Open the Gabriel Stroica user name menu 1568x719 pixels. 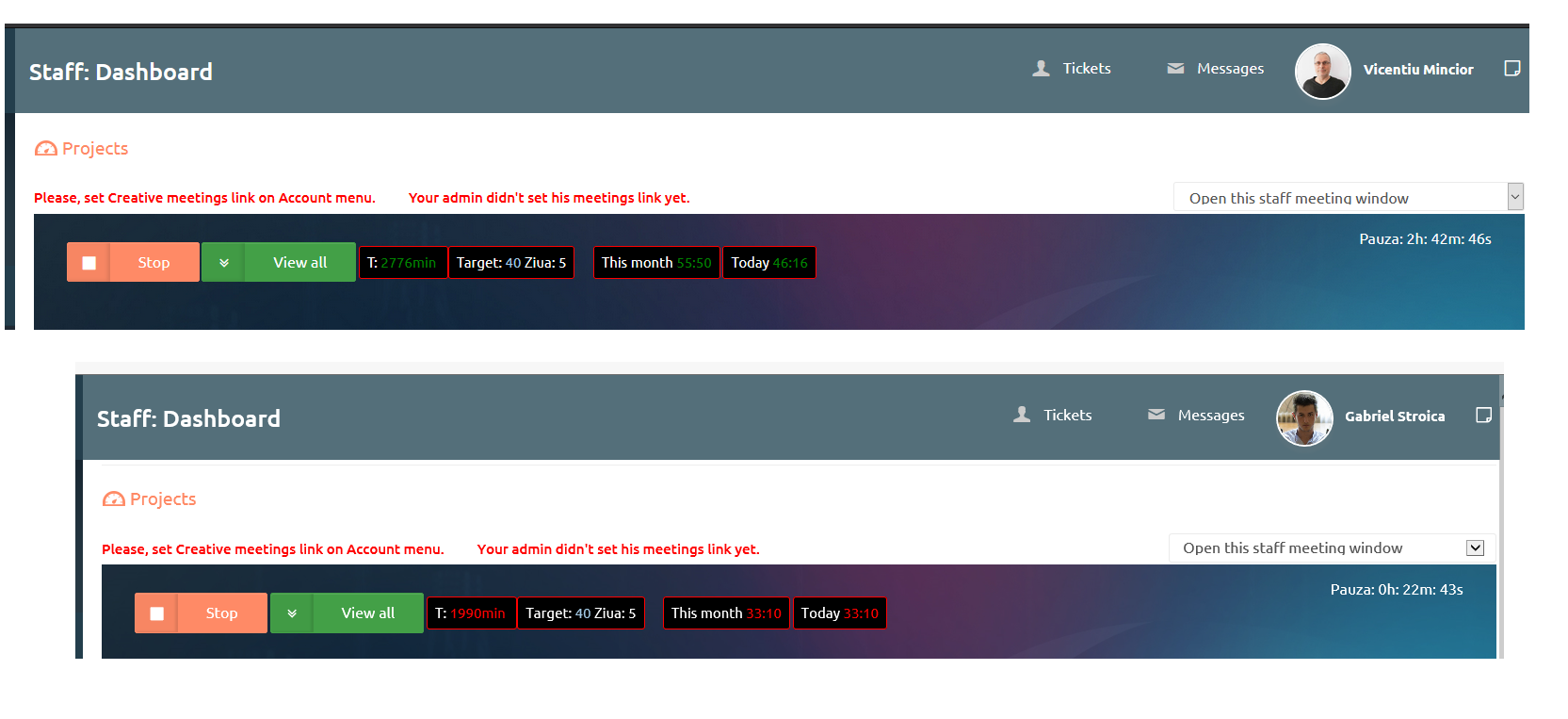pyautogui.click(x=1395, y=417)
